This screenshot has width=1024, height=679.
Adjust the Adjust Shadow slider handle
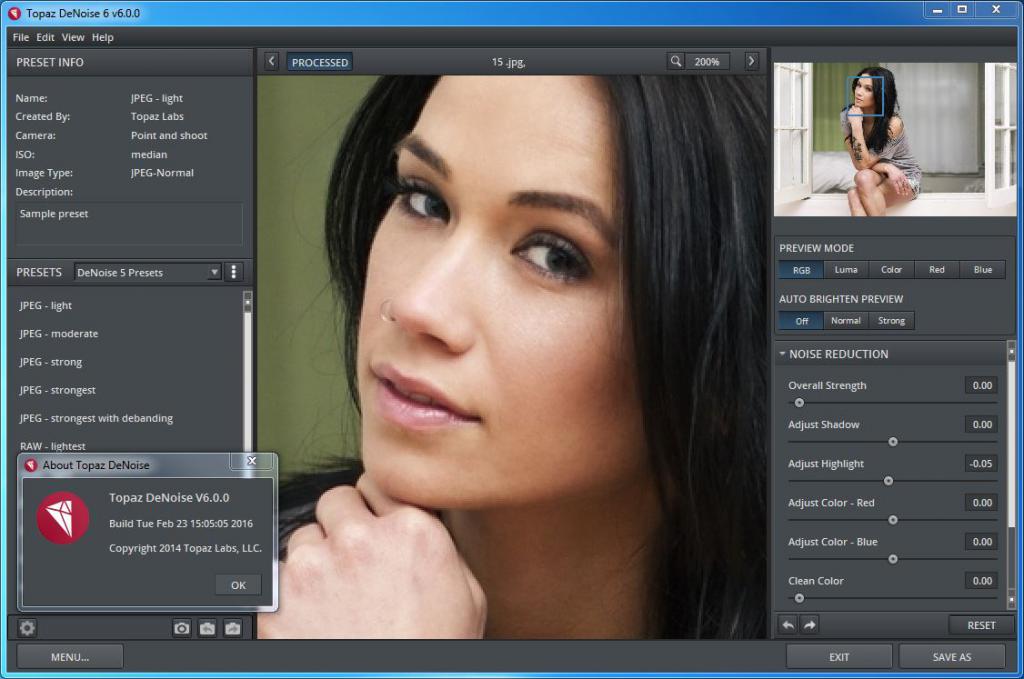(893, 442)
